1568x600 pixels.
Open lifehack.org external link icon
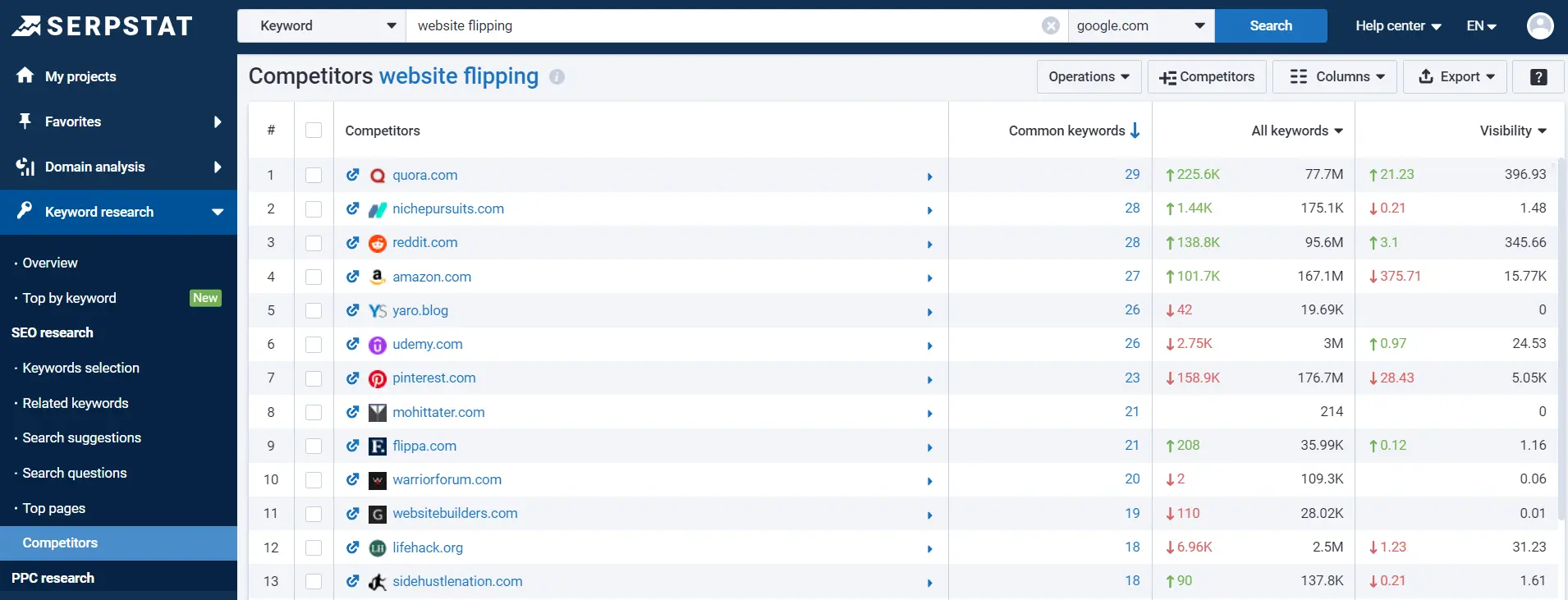pos(353,547)
